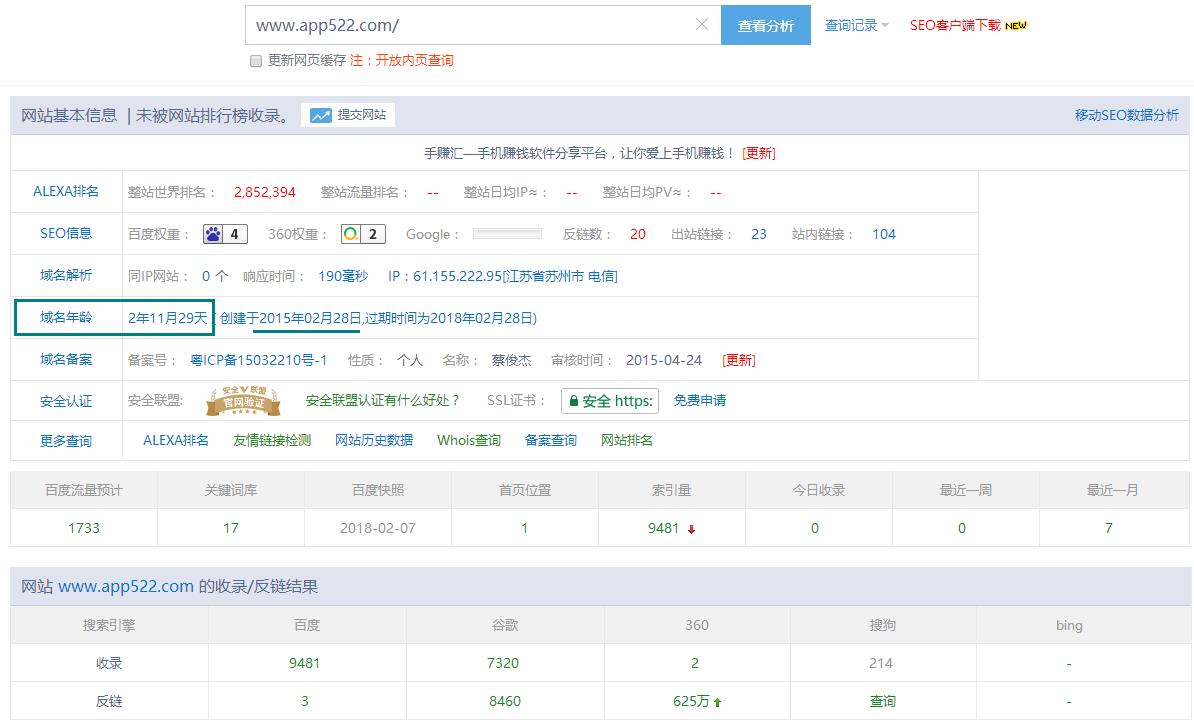Screen dimensions: 1194x728
Task: Click the 提交网站 chart icon button
Action: pyautogui.click(x=348, y=115)
